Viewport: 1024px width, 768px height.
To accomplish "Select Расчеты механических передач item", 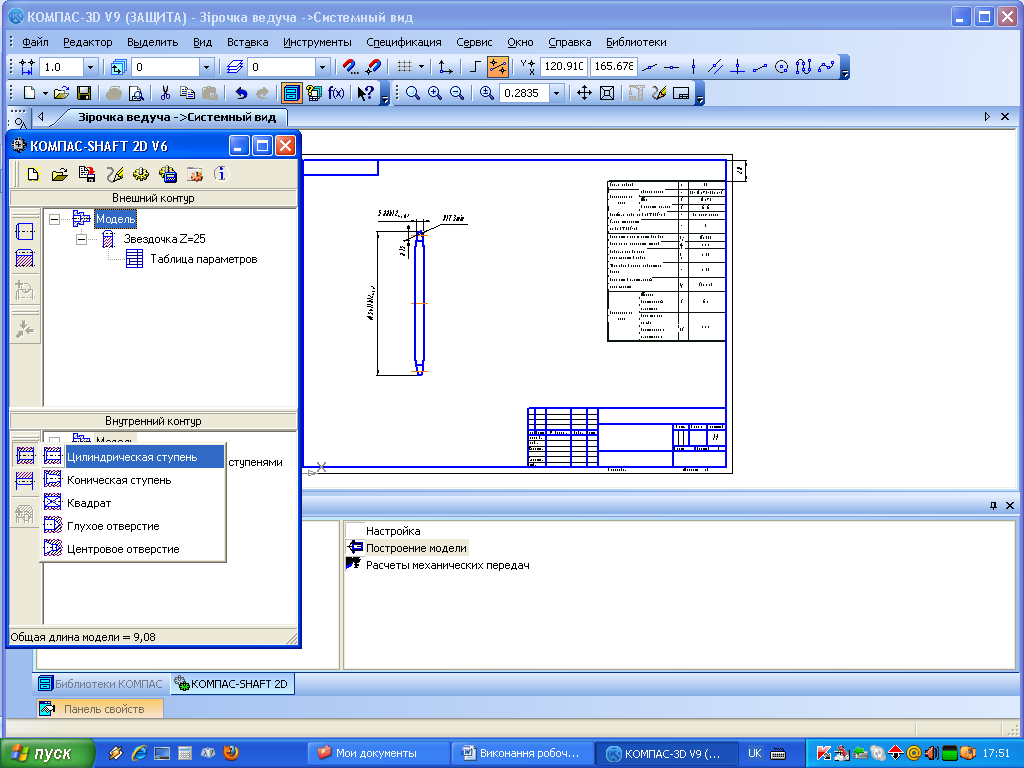I will [447, 565].
